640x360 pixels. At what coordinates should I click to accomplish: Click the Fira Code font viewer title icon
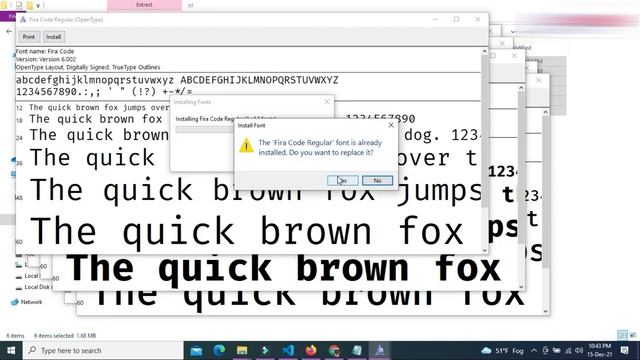[23, 19]
